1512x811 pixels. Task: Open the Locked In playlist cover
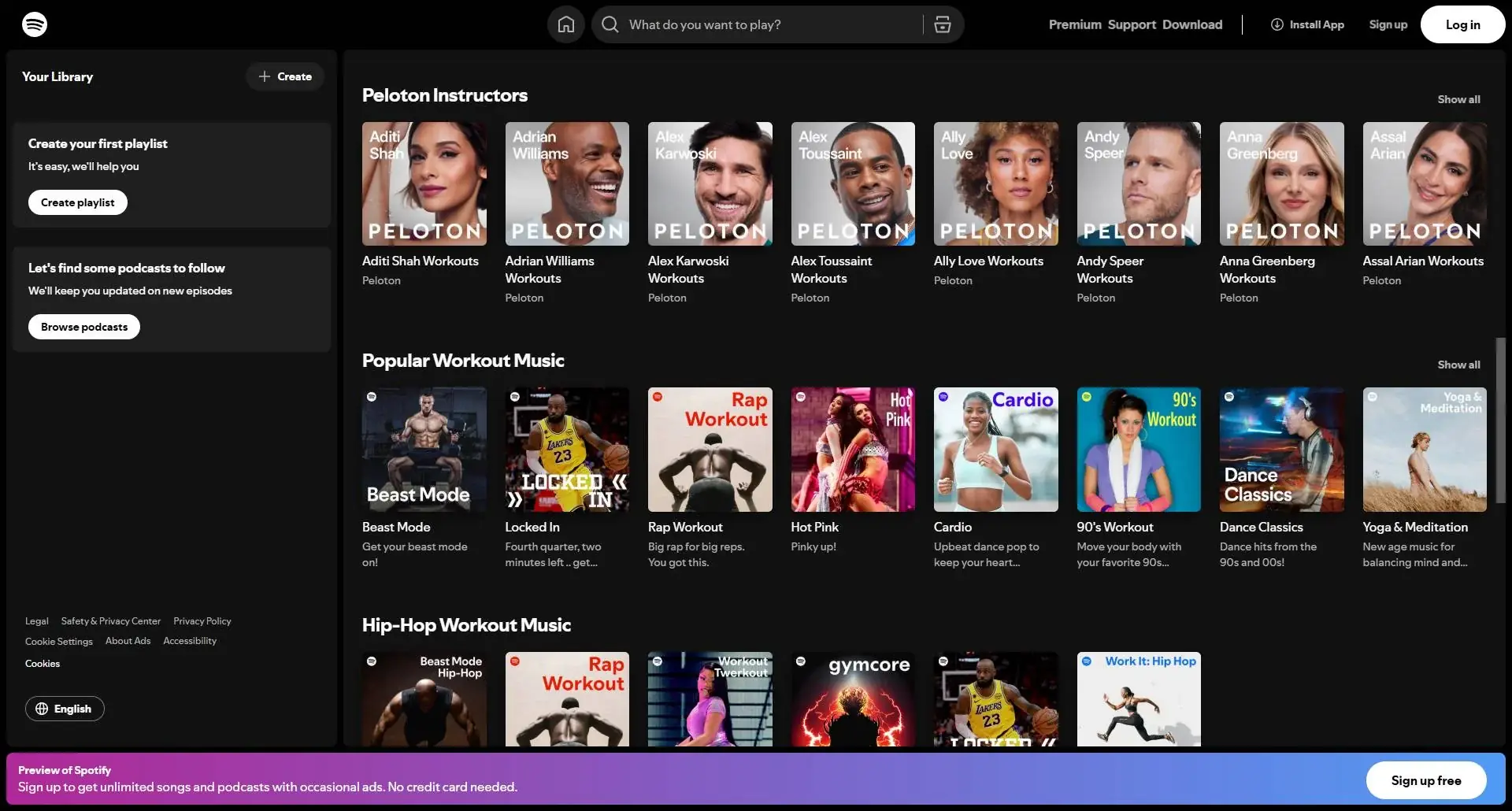[x=567, y=450]
